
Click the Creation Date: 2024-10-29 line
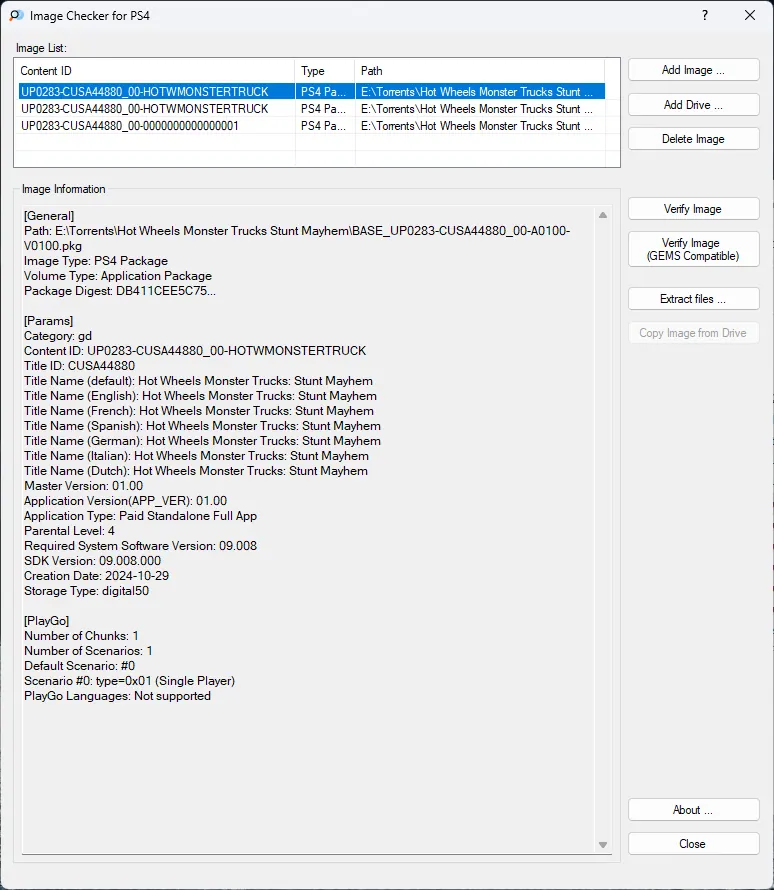[x=96, y=576]
